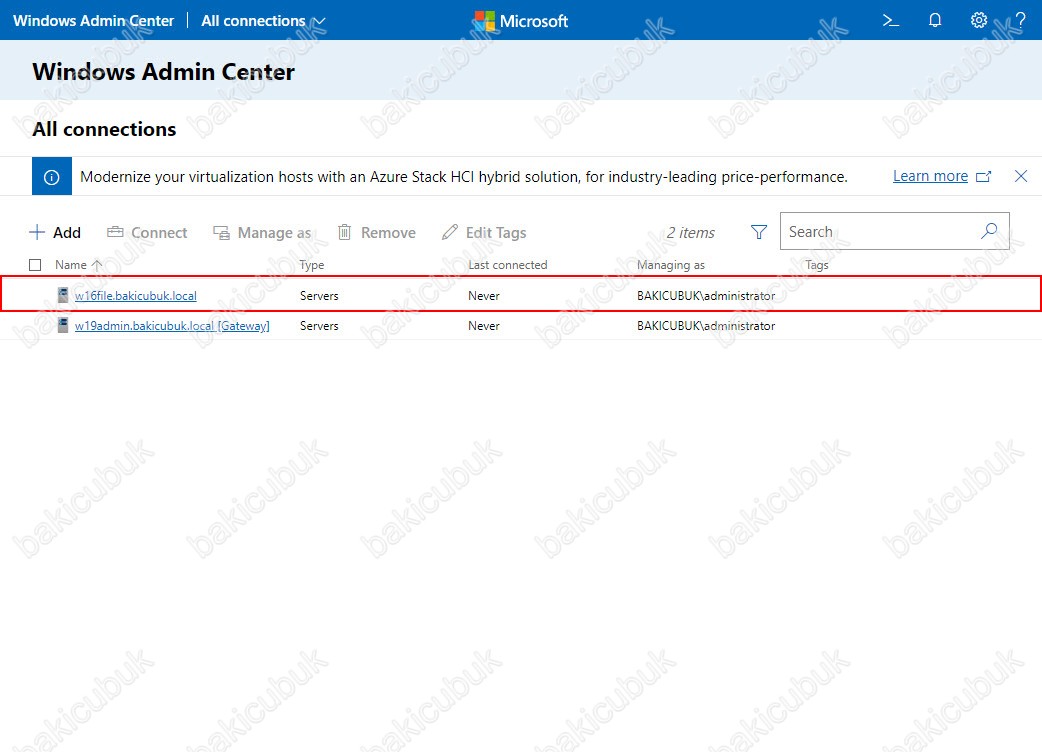Sort by the Tags column header
1042x752 pixels.
point(817,265)
